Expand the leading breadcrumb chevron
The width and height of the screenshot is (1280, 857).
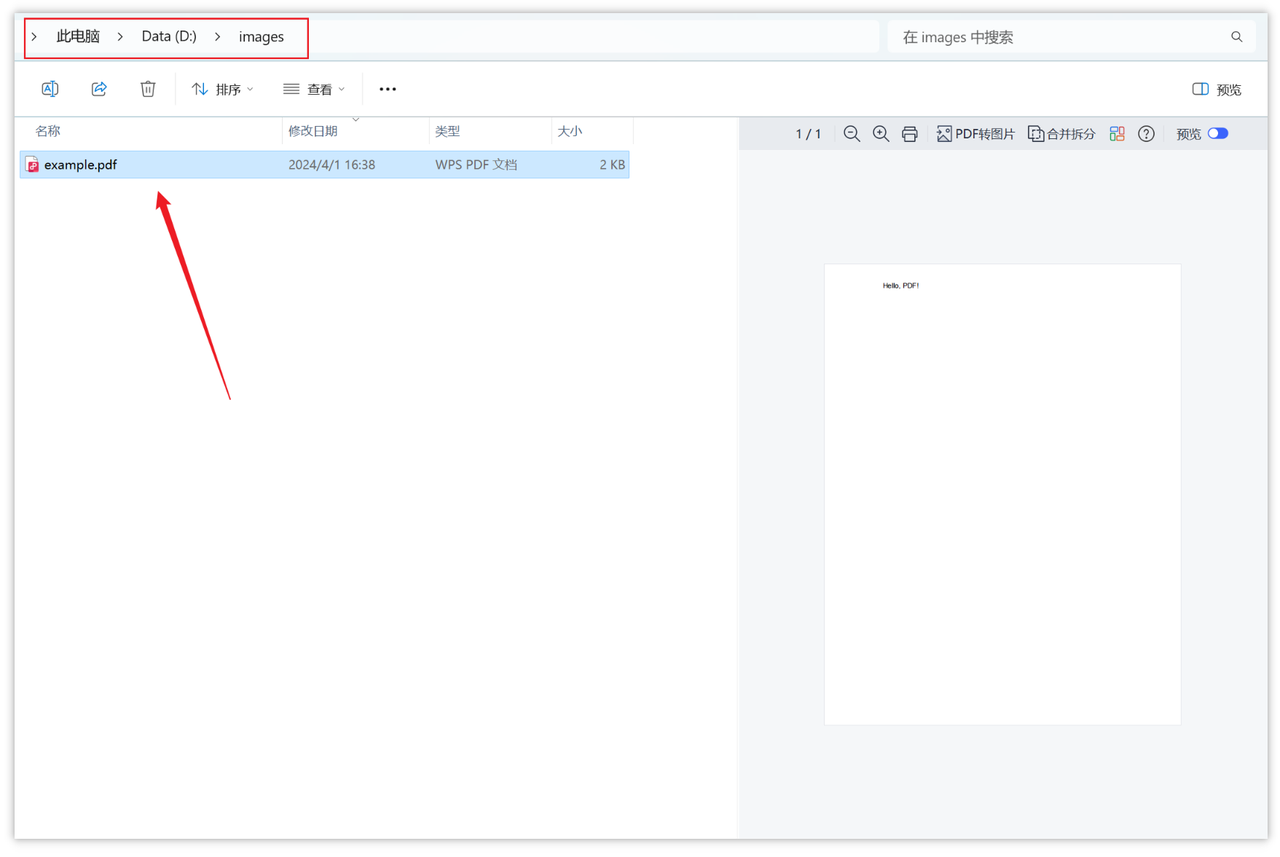(34, 37)
